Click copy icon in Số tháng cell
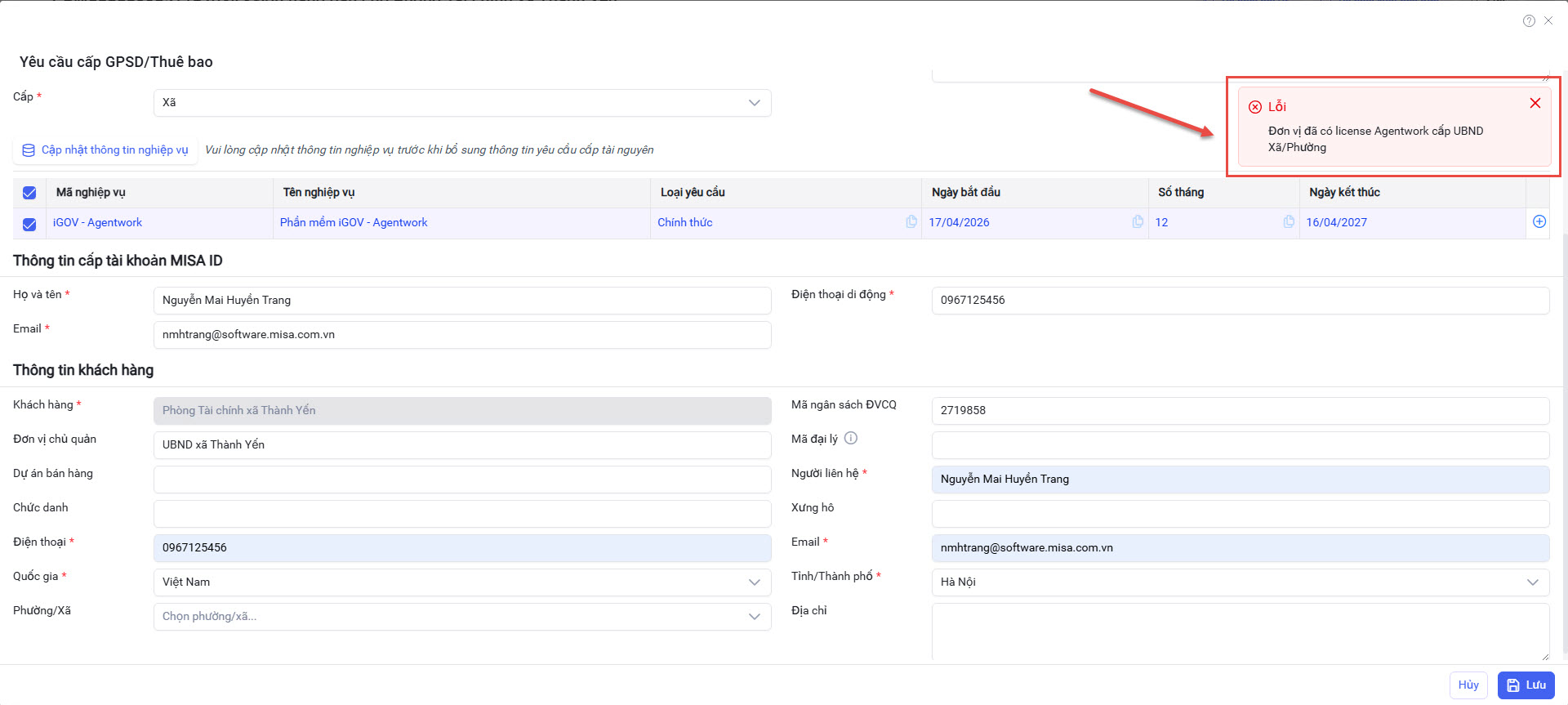 (1288, 222)
